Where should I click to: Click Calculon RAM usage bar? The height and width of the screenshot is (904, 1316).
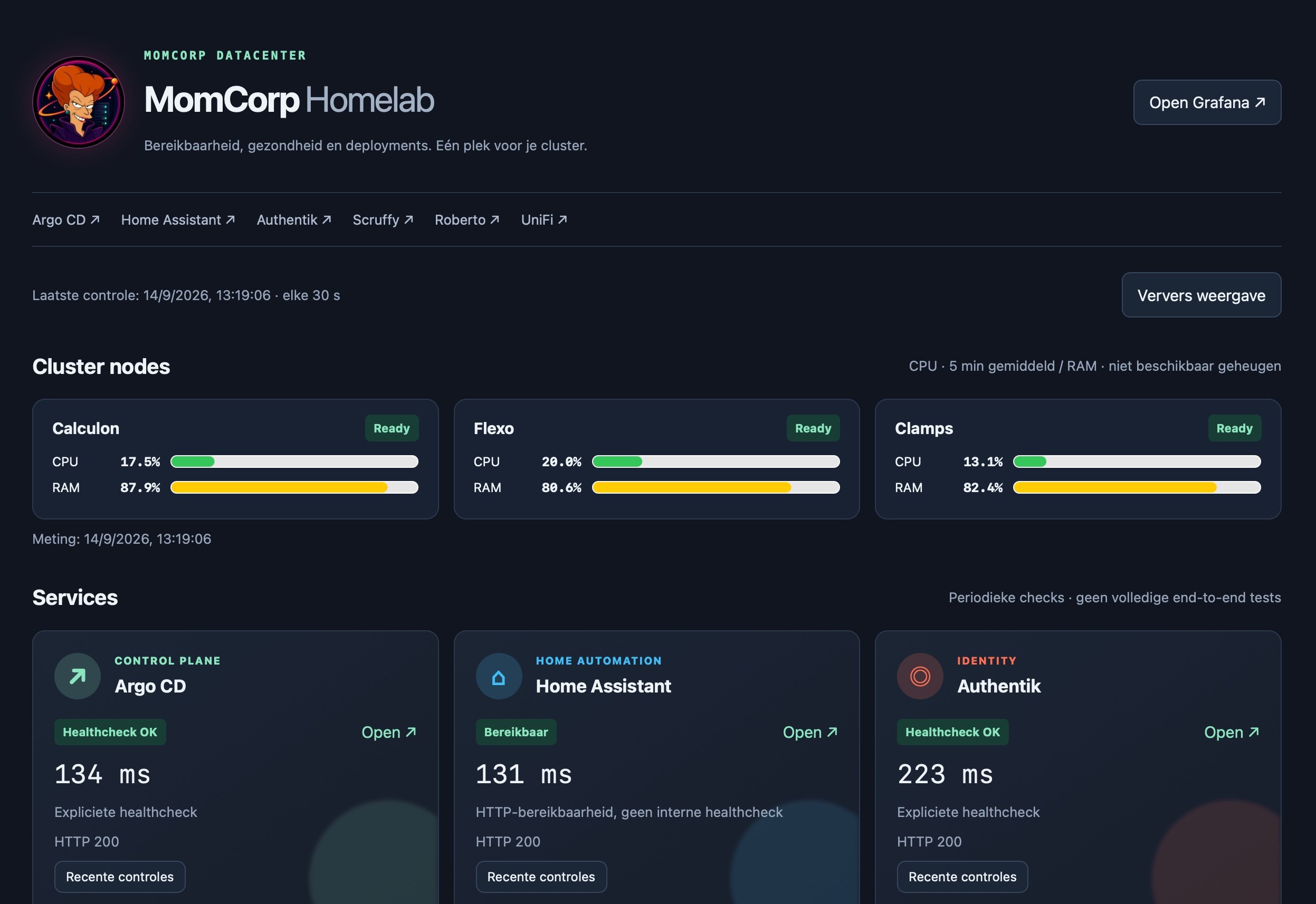294,487
